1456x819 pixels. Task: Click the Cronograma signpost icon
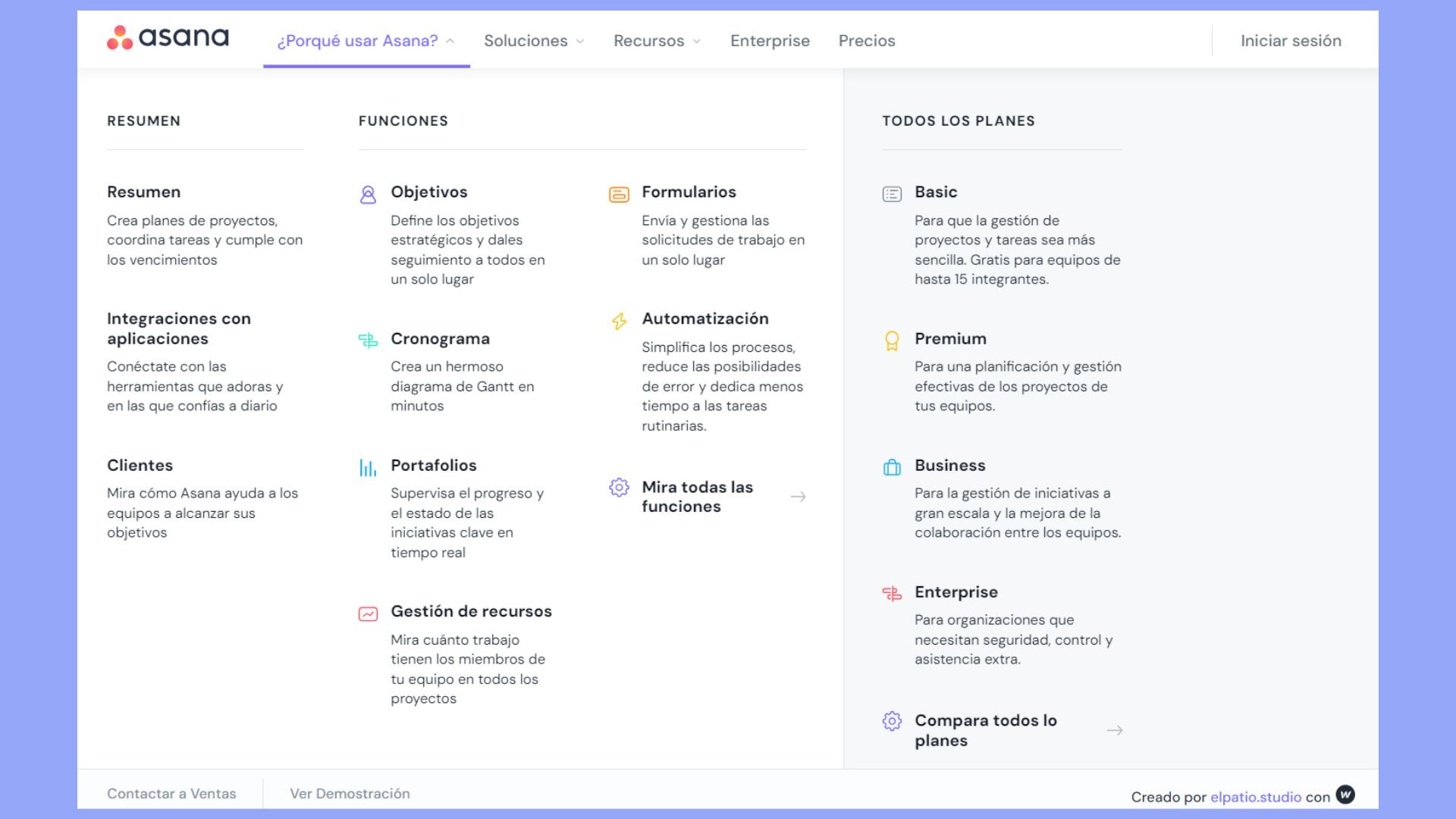pyautogui.click(x=368, y=340)
